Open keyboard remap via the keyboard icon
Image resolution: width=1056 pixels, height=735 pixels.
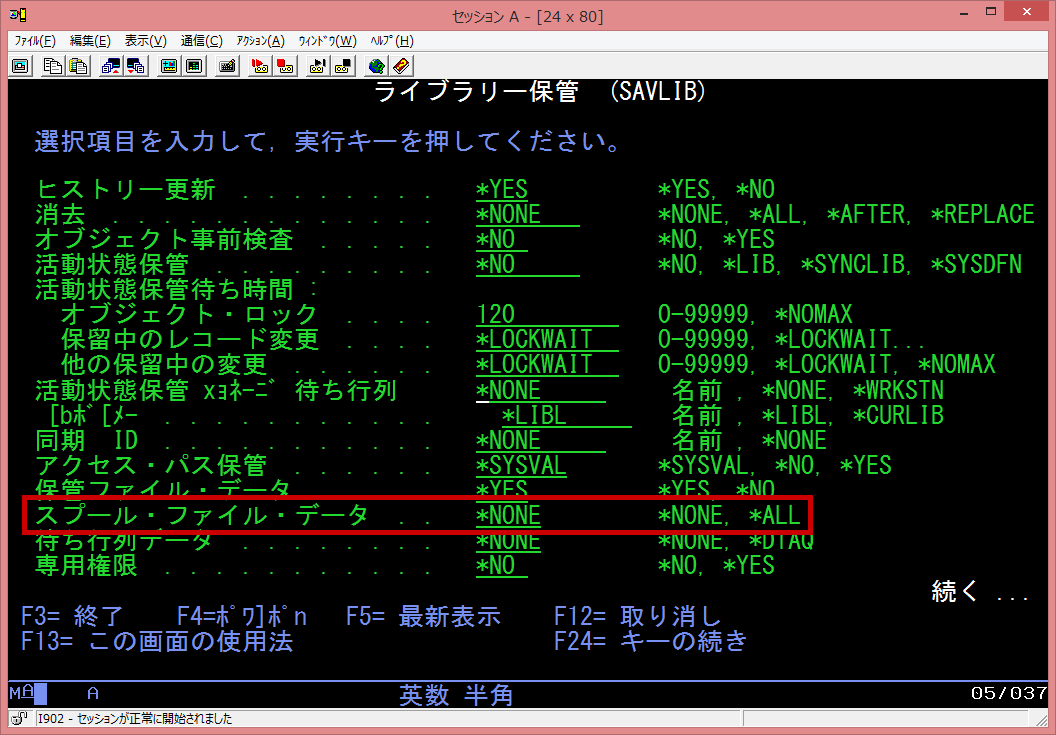(x=227, y=66)
